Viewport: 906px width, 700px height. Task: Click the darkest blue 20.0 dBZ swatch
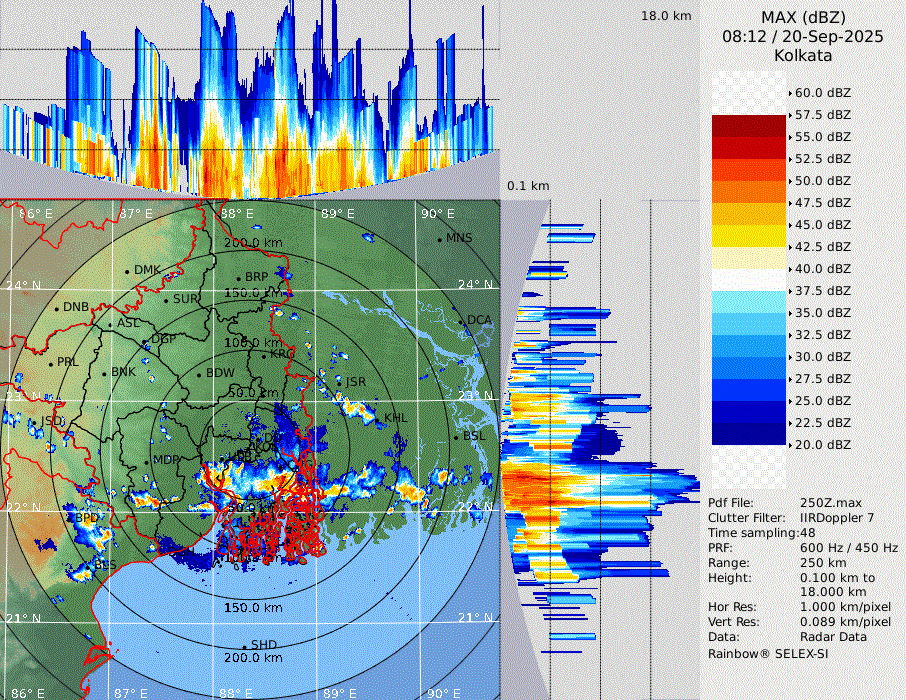[749, 434]
